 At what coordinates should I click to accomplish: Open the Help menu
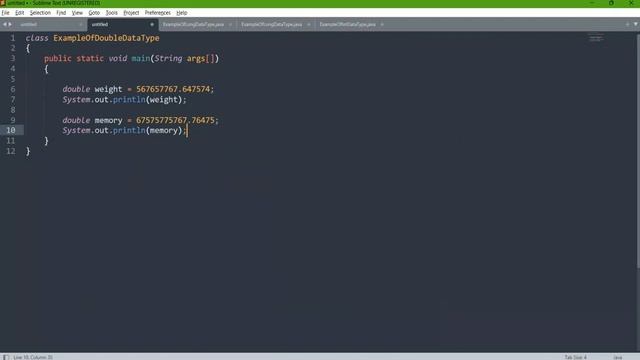point(182,13)
